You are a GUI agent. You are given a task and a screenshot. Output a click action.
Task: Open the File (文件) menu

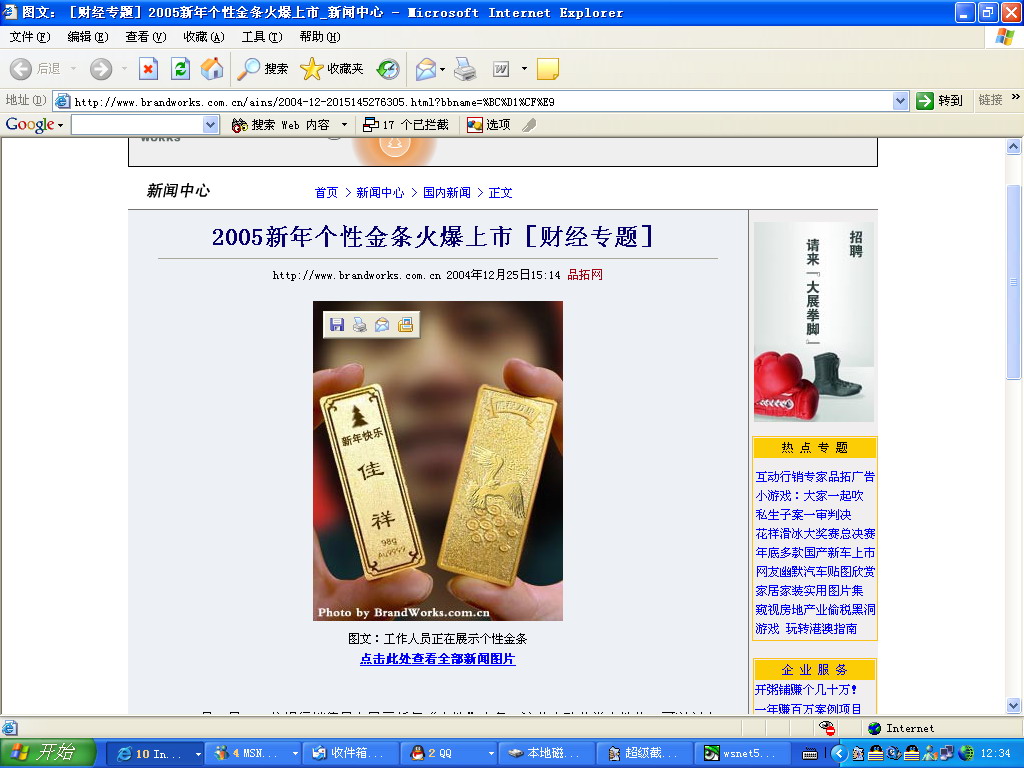(29, 37)
